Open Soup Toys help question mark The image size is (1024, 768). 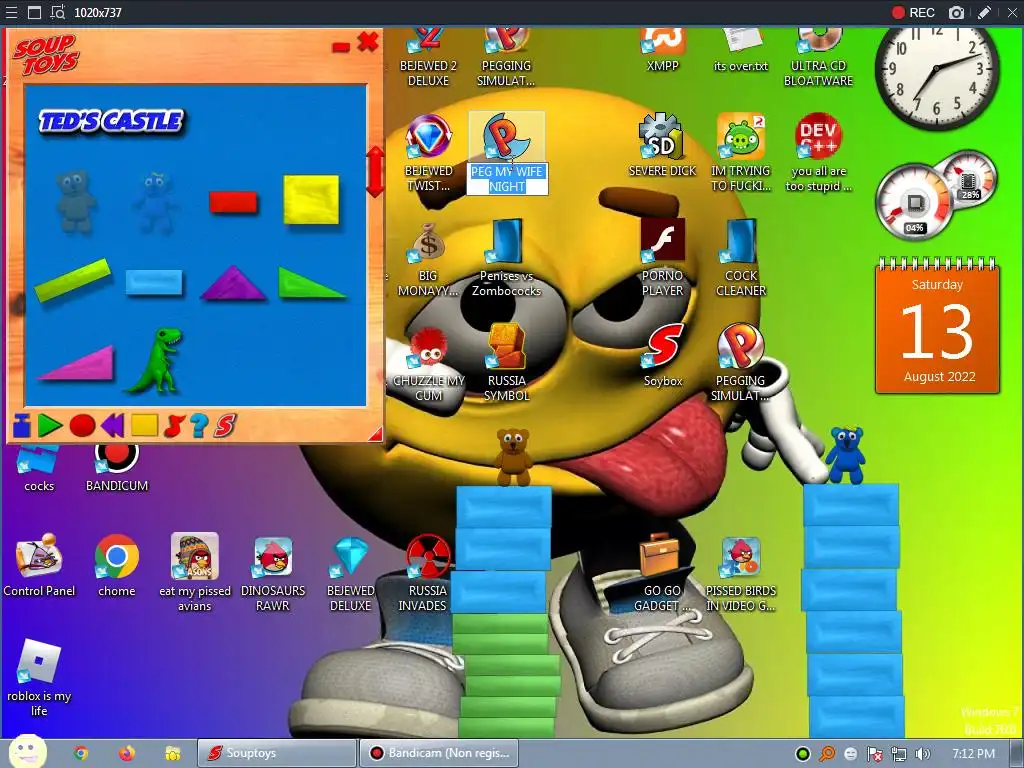199,426
